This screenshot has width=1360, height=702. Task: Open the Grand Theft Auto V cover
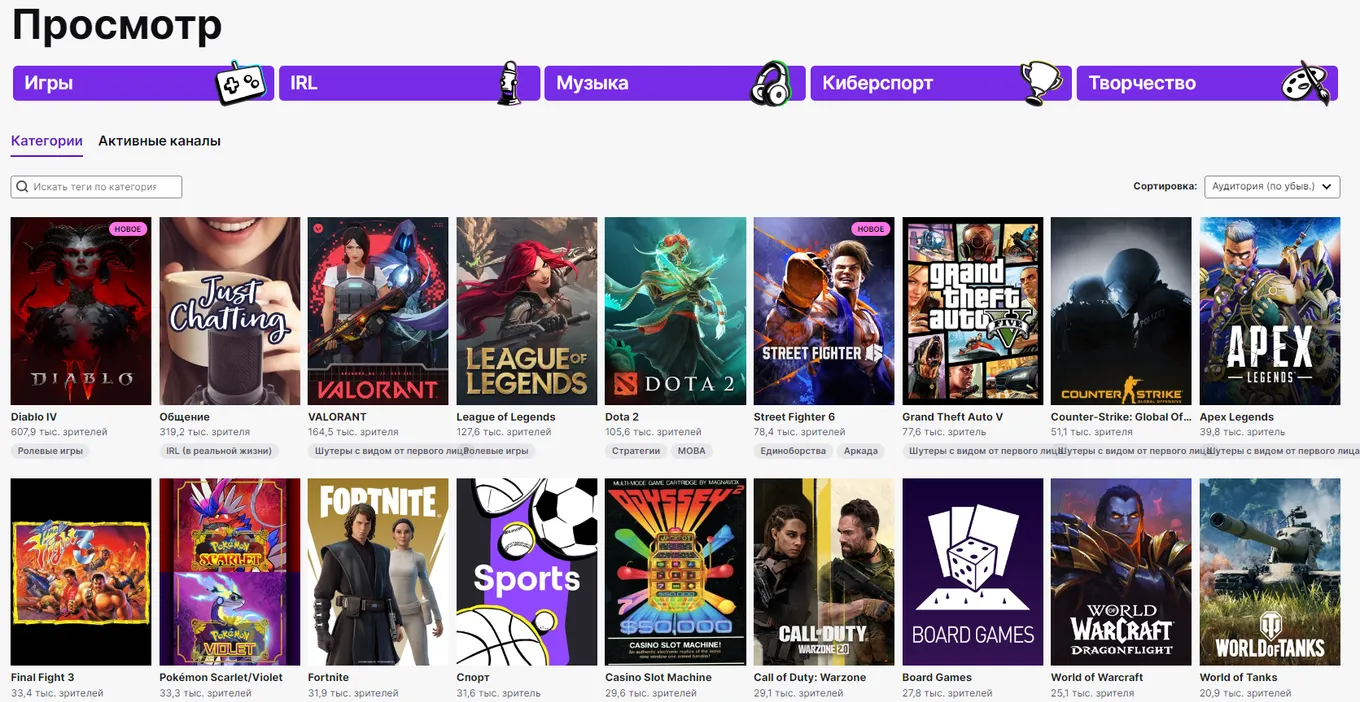coord(973,311)
